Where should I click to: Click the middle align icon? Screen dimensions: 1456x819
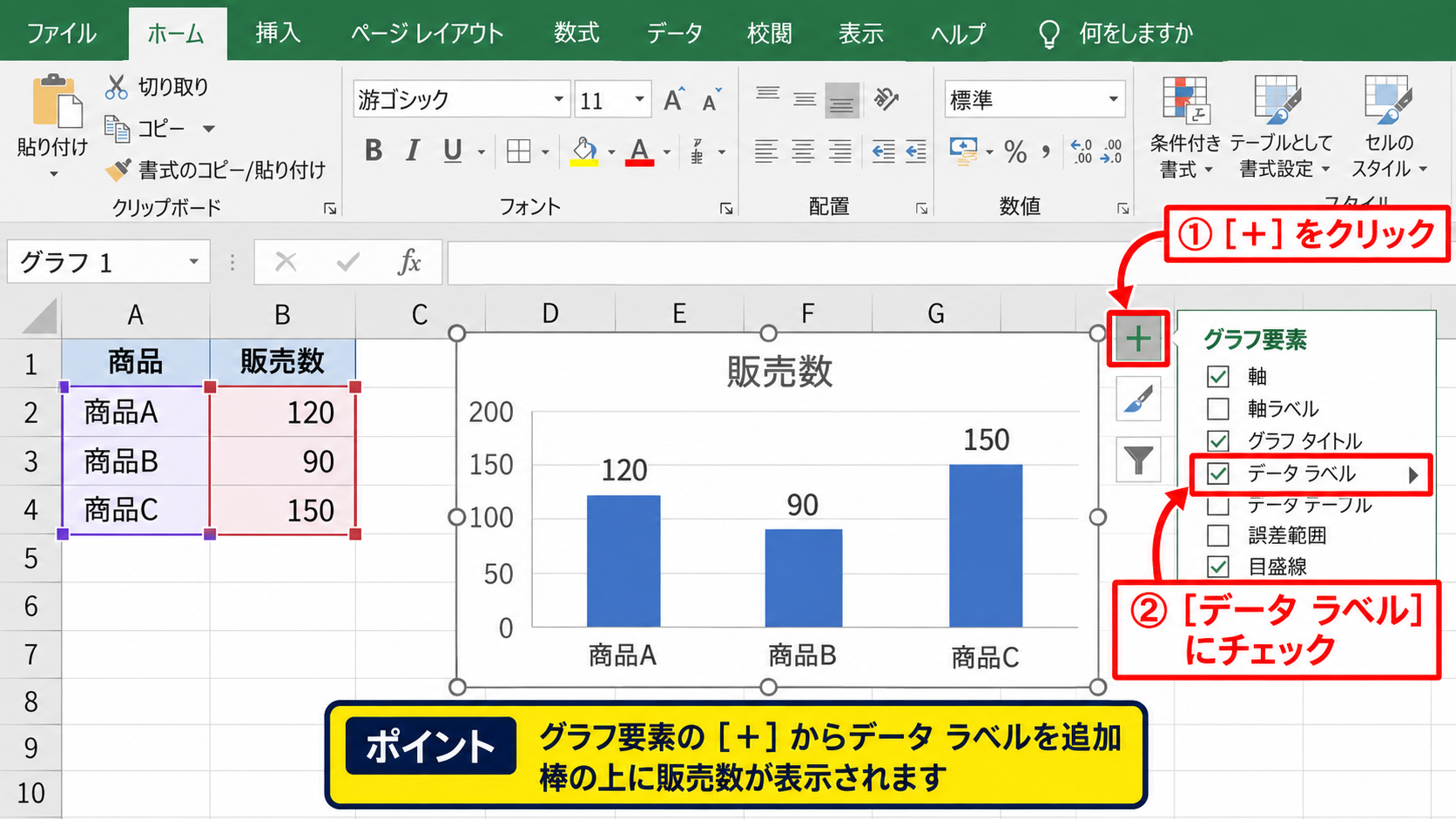pyautogui.click(x=804, y=100)
